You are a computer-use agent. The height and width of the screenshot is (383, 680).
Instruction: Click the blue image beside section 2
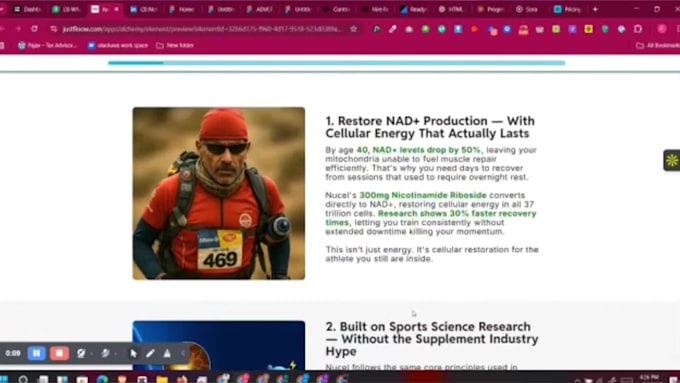pos(219,345)
